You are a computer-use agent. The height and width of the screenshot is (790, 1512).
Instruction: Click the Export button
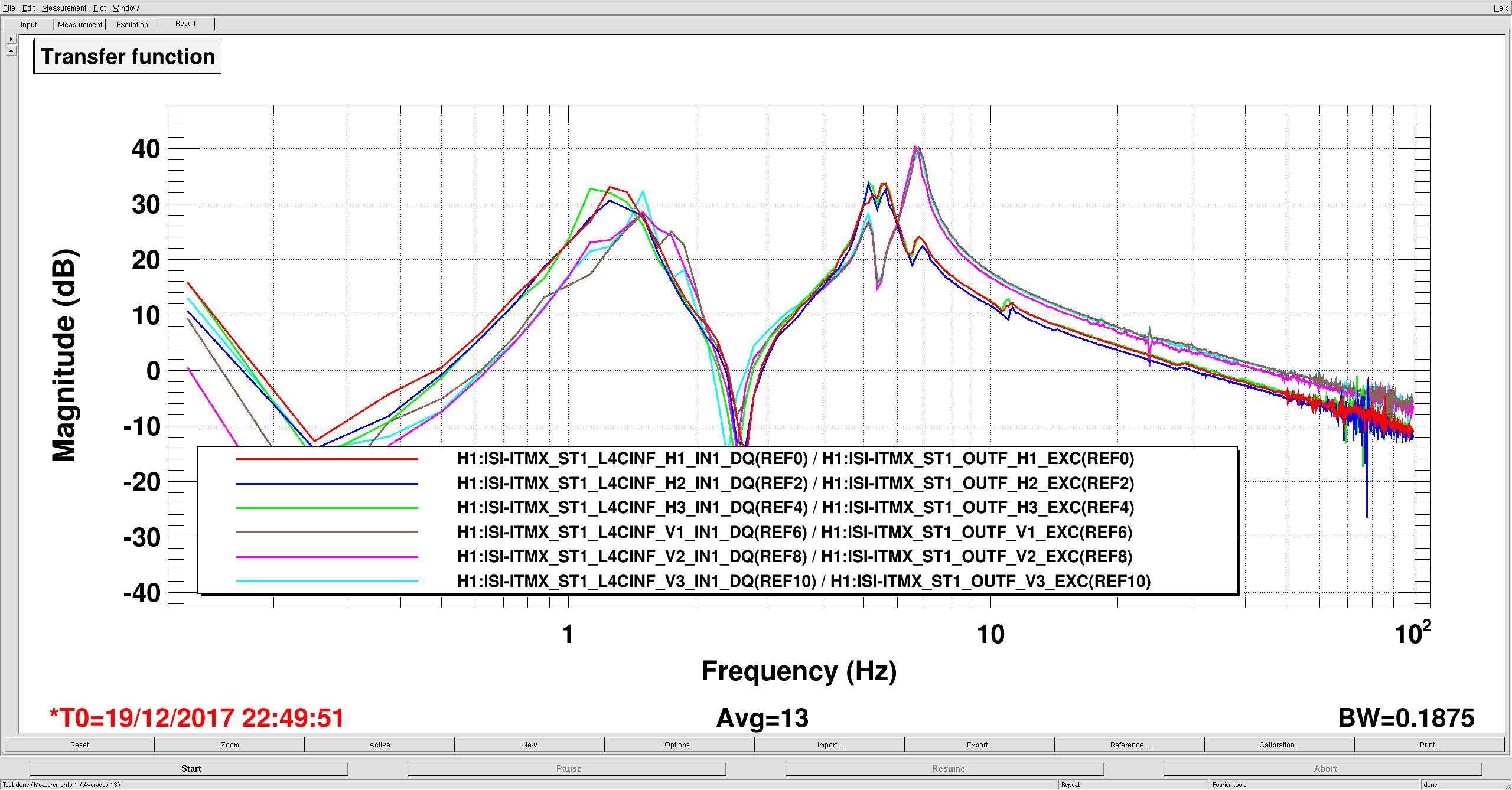click(x=979, y=745)
